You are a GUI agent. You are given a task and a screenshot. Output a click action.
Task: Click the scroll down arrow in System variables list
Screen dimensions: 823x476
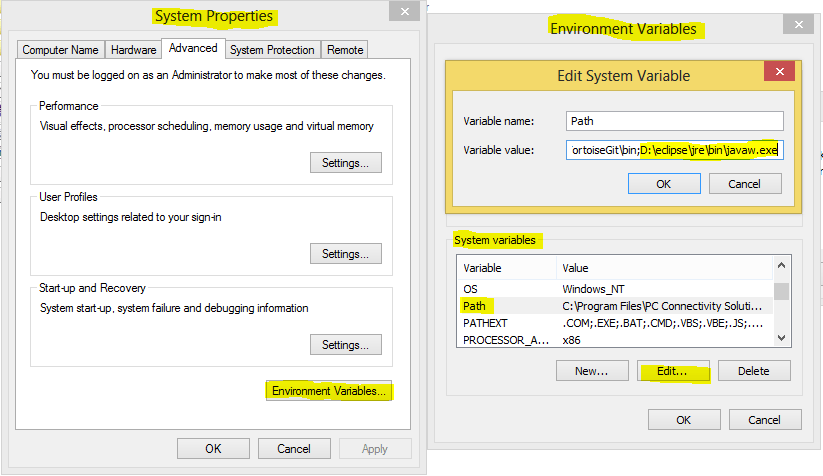pyautogui.click(x=782, y=338)
